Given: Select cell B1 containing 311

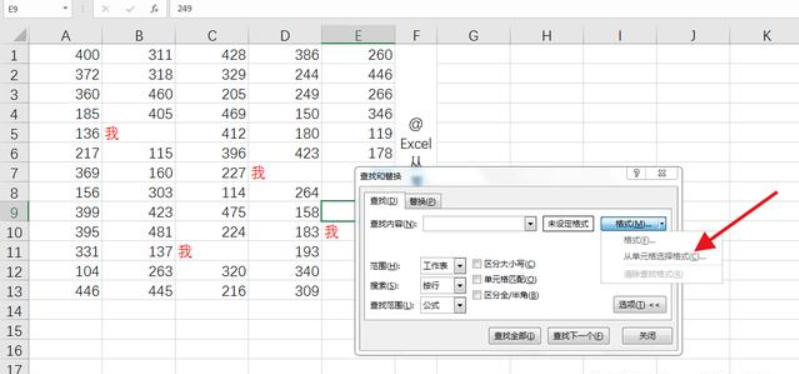Looking at the screenshot, I should point(139,55).
